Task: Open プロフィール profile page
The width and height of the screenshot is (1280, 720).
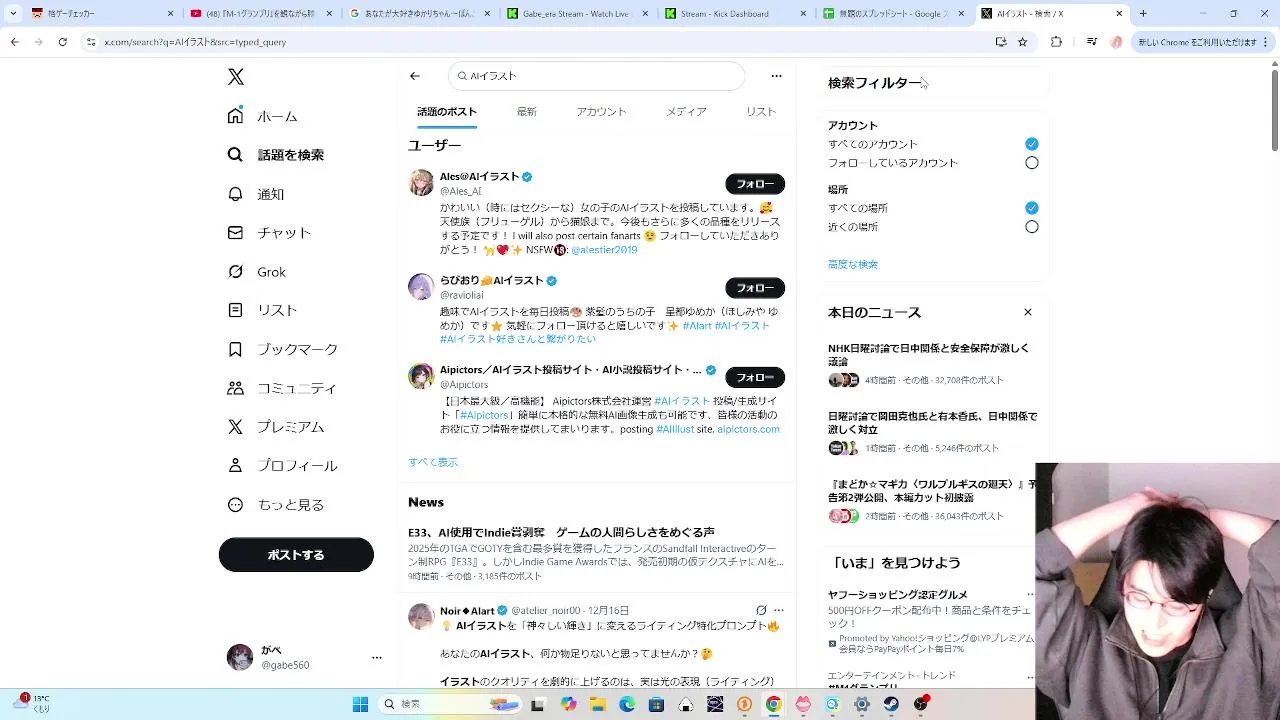Action: tap(282, 465)
